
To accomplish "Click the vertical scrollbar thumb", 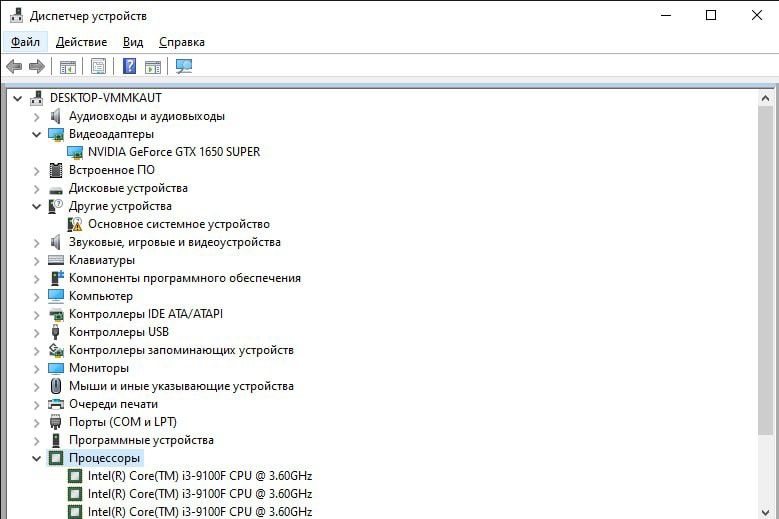I will [x=765, y=271].
